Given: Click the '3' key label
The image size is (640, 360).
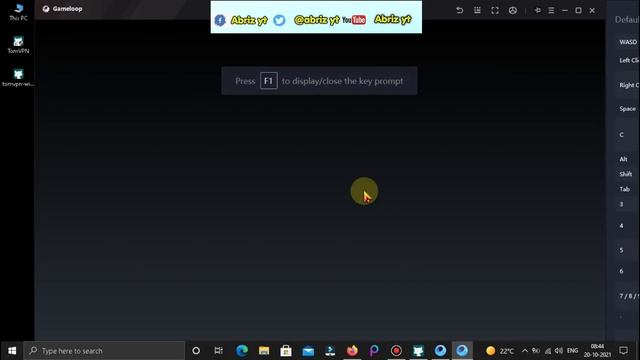Looking at the screenshot, I should (x=621, y=204).
